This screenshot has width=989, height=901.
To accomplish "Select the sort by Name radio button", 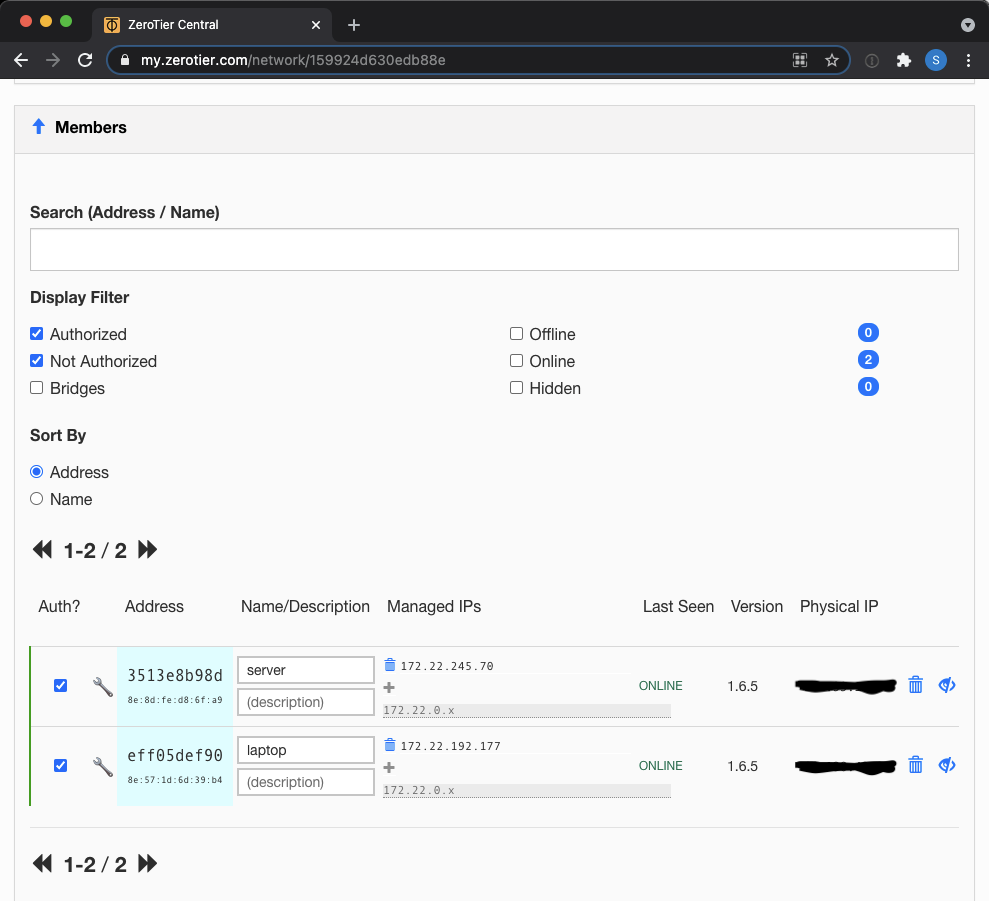I will [37, 498].
